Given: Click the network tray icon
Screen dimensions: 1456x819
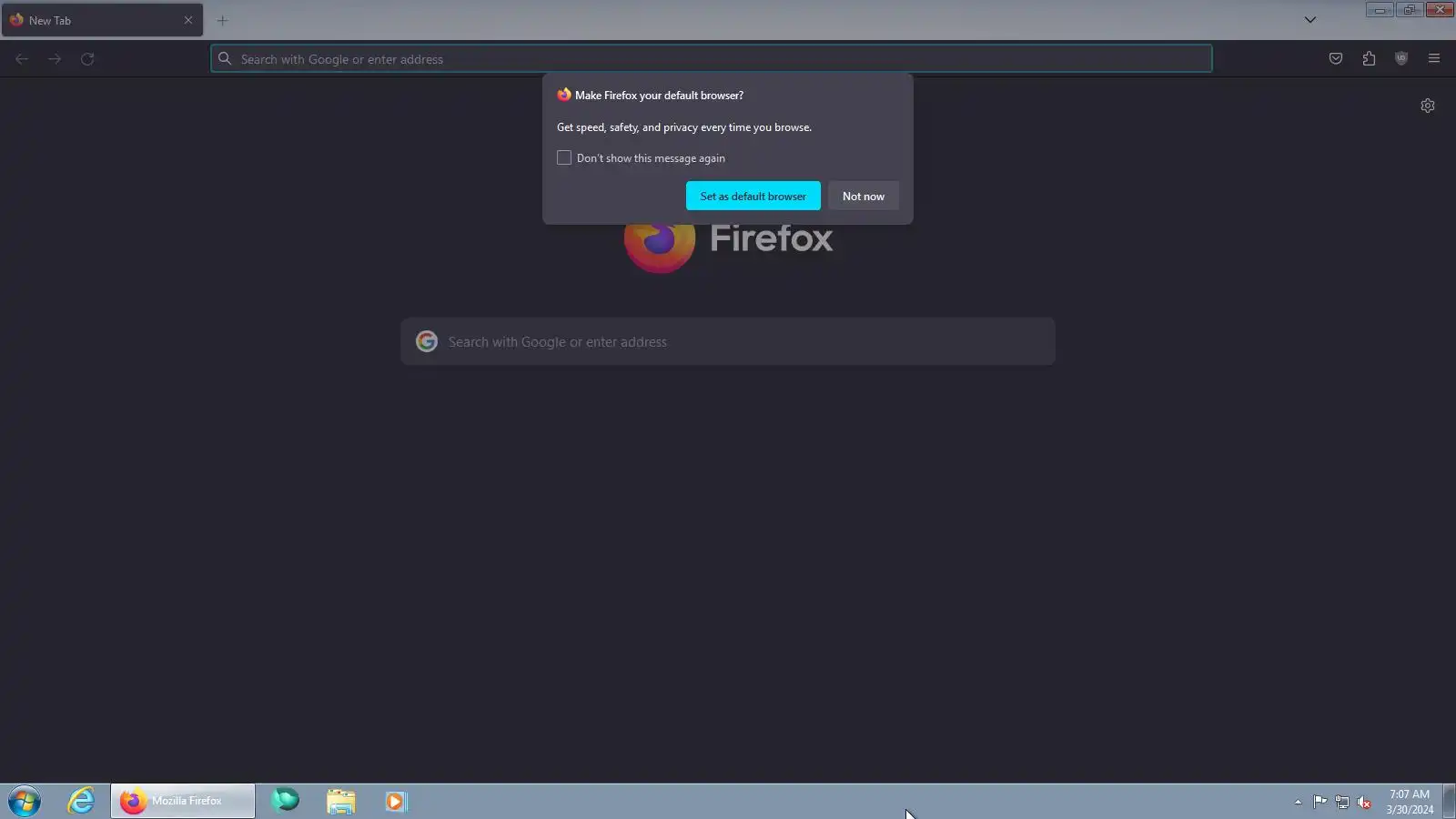Looking at the screenshot, I should (1342, 802).
